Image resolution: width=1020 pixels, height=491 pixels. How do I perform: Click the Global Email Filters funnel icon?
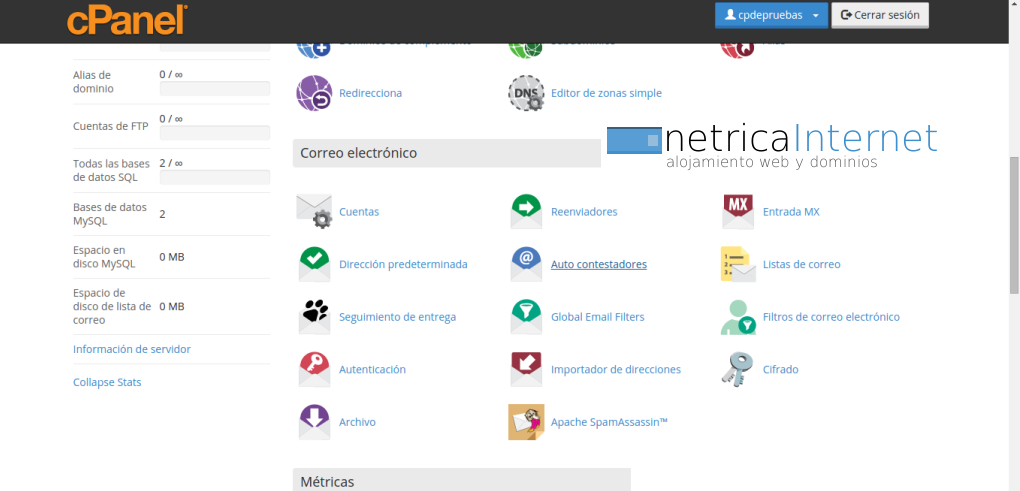526,317
